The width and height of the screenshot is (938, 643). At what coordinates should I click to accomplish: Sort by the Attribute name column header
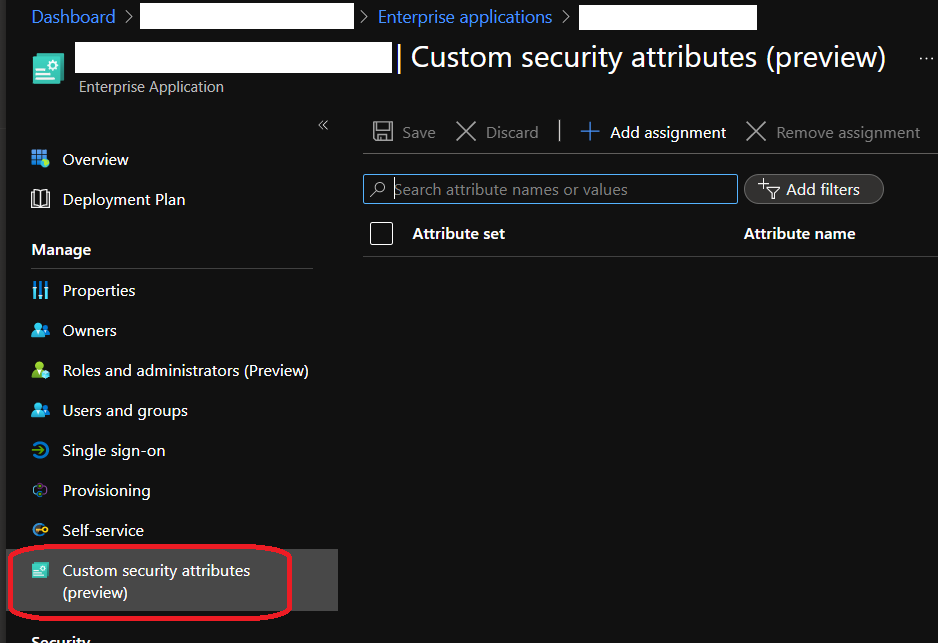coord(799,234)
